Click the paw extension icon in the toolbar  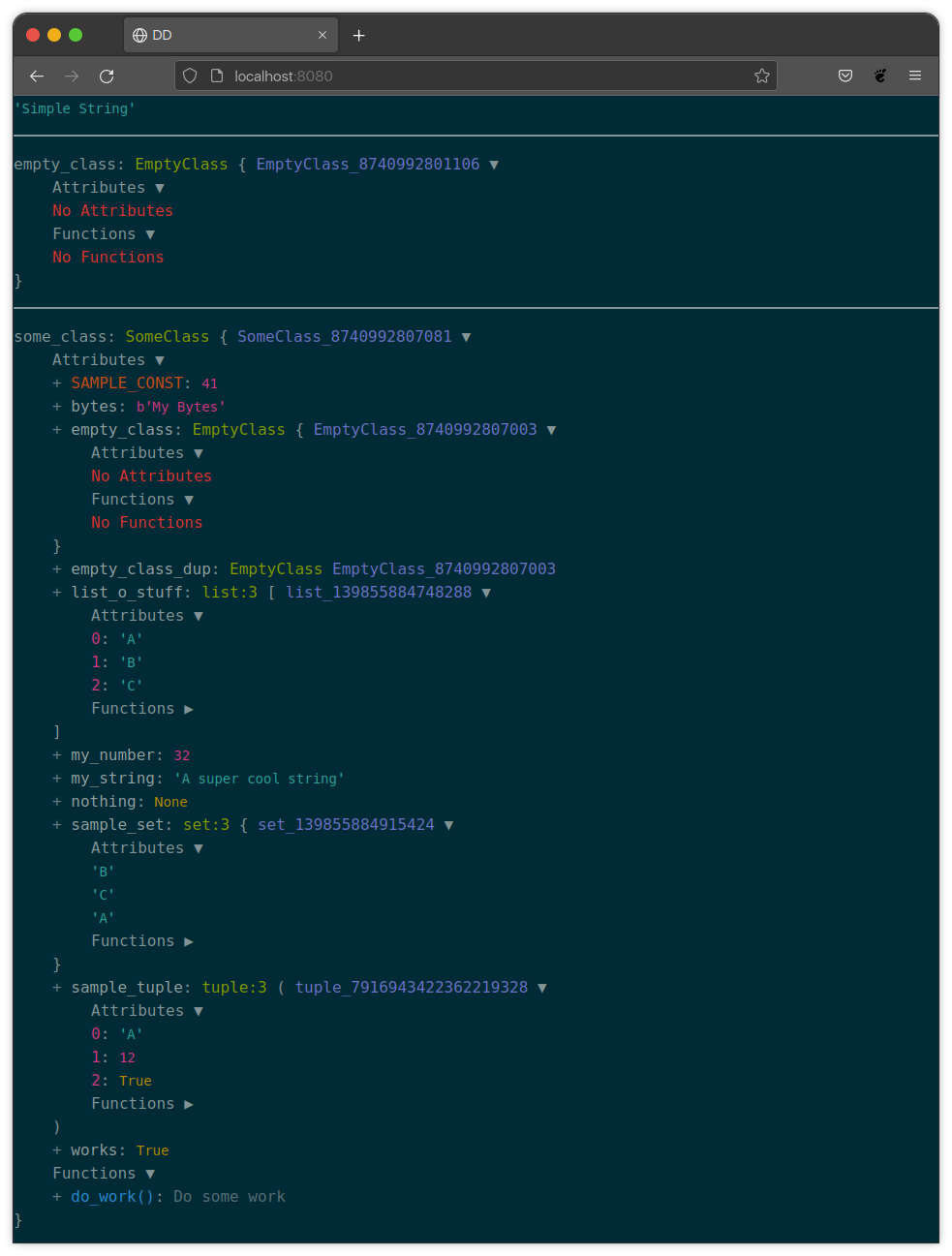pos(879,76)
